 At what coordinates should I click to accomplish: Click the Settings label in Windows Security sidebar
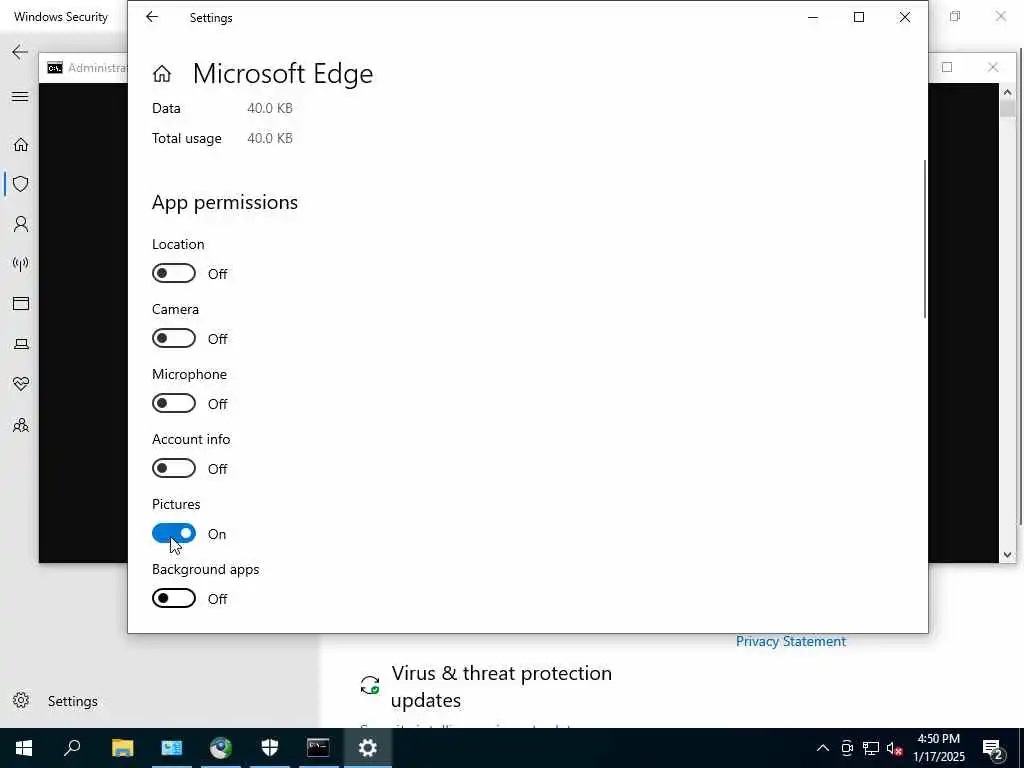point(72,701)
